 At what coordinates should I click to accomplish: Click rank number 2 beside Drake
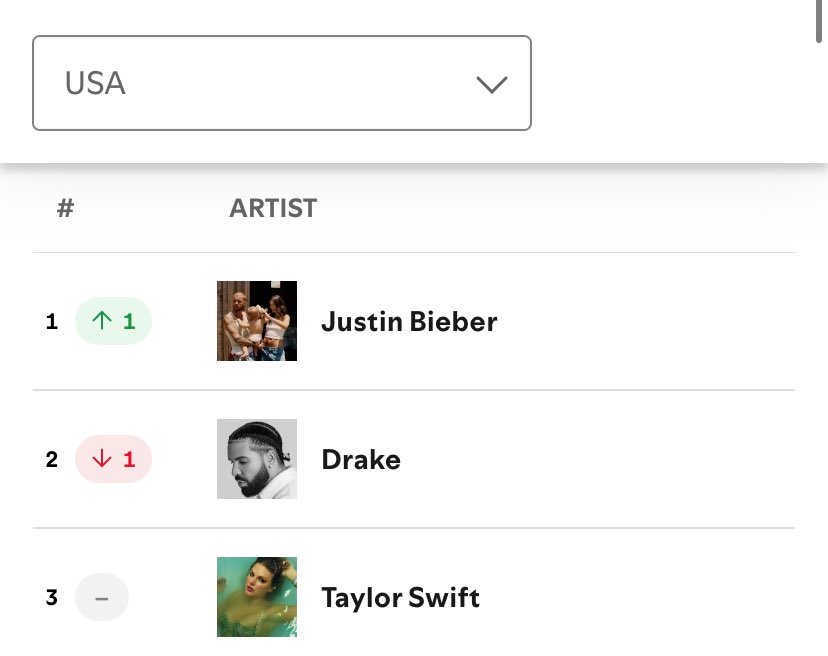(52, 460)
